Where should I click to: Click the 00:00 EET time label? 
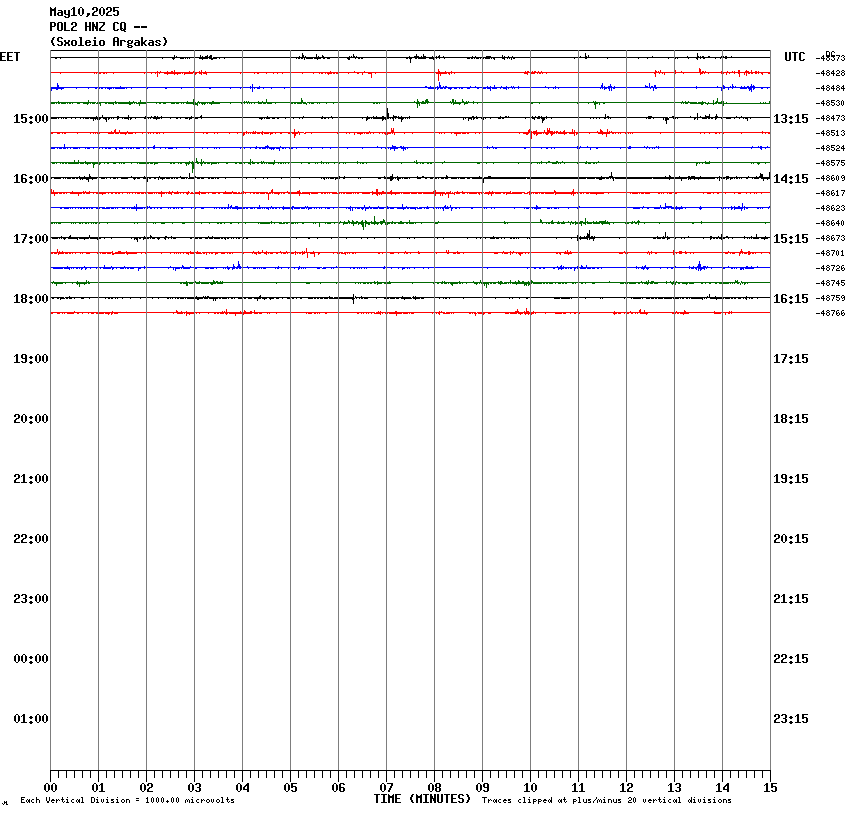(x=31, y=659)
